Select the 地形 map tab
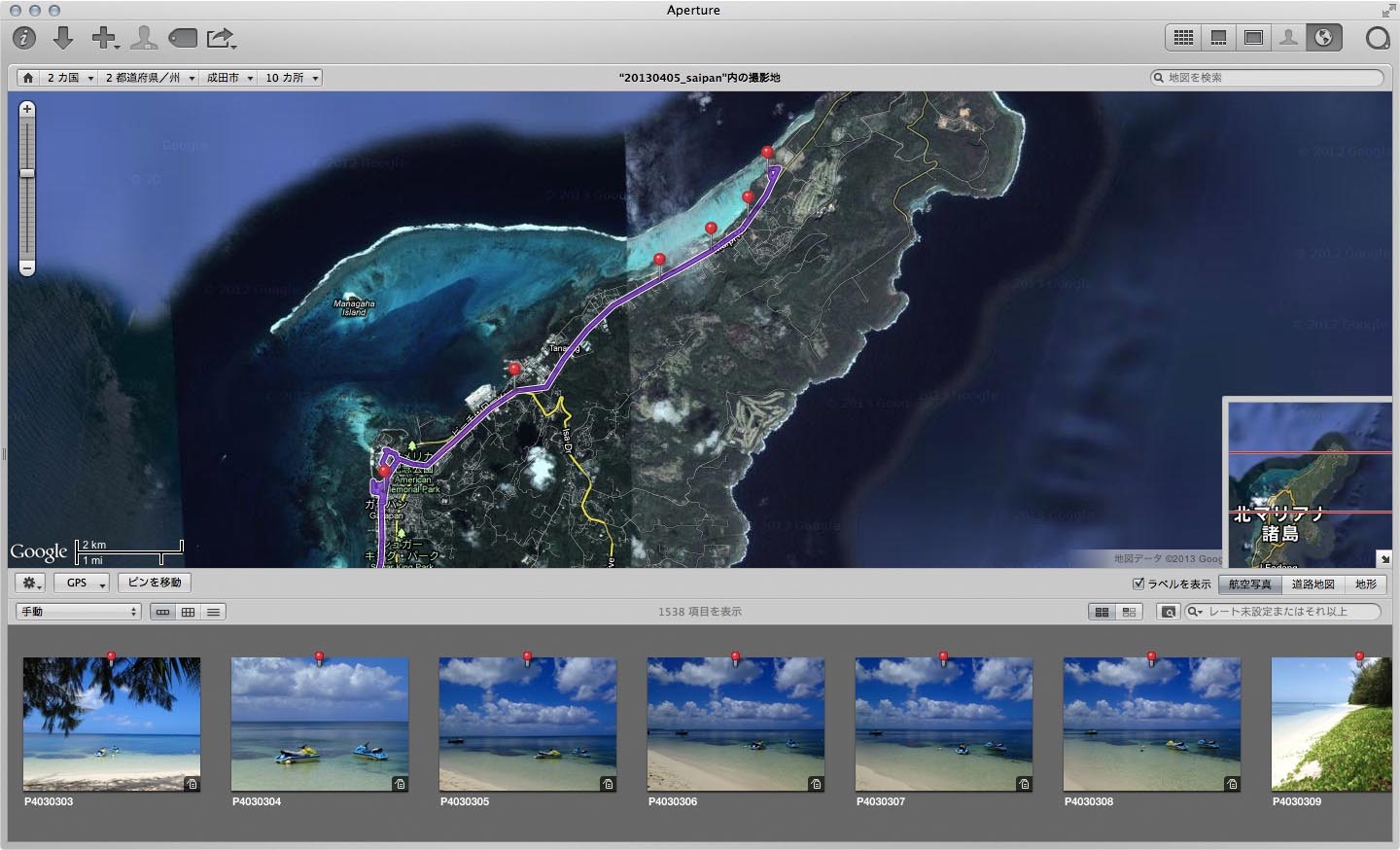The width and height of the screenshot is (1400, 850). (1366, 584)
